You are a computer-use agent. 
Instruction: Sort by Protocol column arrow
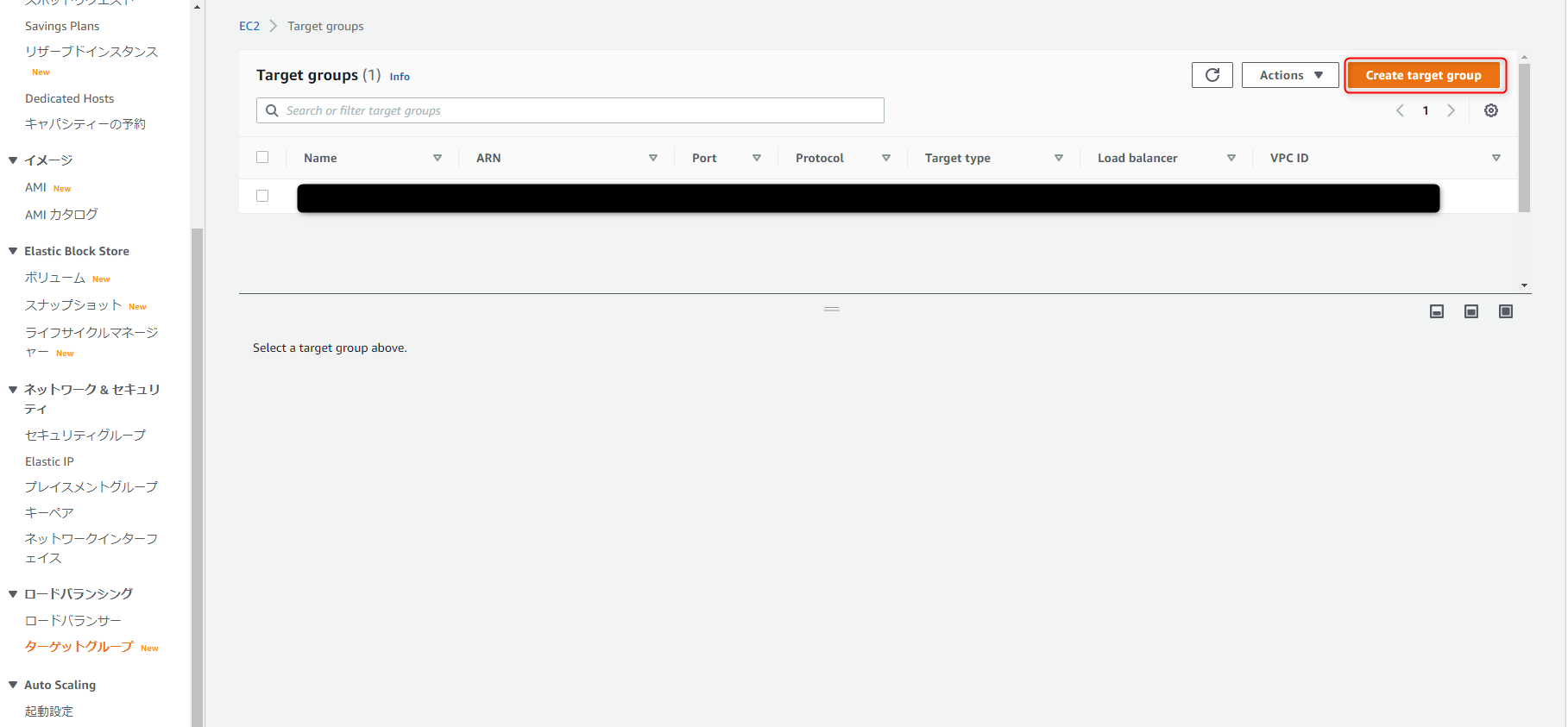click(886, 158)
